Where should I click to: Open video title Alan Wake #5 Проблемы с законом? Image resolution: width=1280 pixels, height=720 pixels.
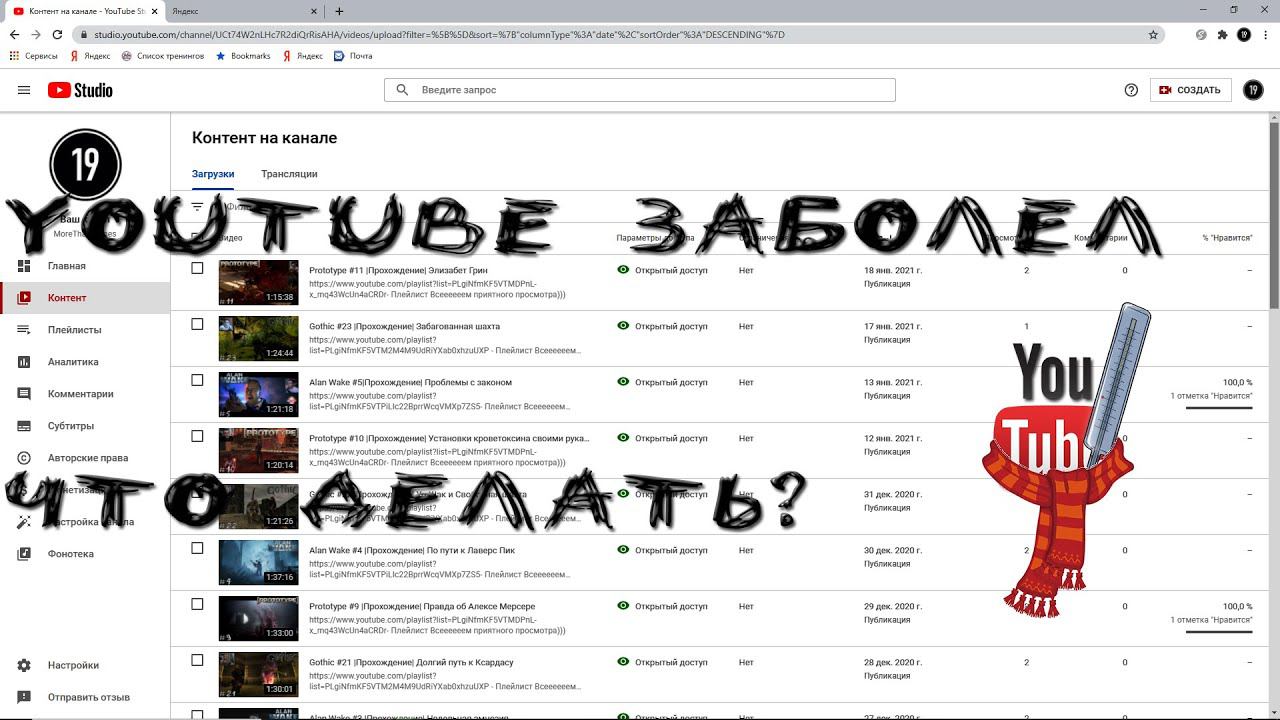[x=410, y=382]
